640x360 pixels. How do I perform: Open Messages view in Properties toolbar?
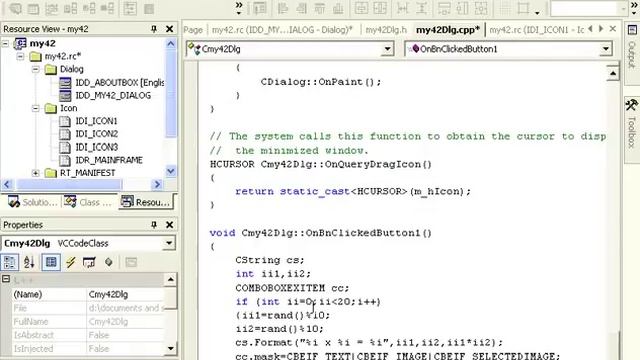89,262
